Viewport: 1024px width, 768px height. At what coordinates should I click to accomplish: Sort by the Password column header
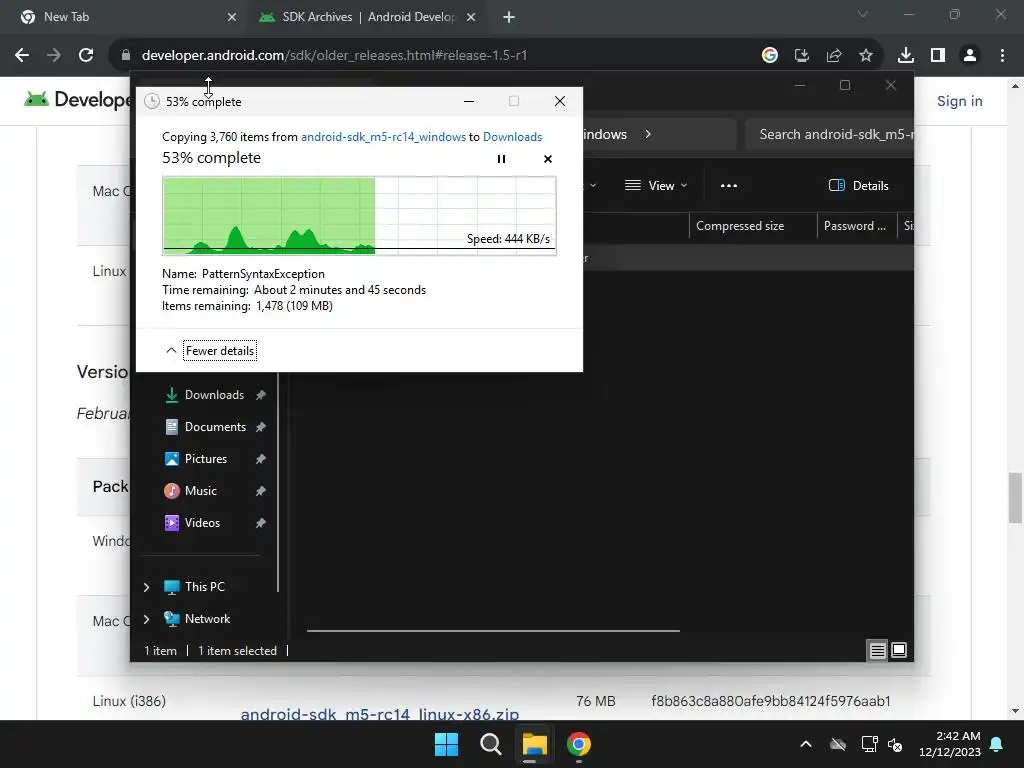tap(854, 226)
